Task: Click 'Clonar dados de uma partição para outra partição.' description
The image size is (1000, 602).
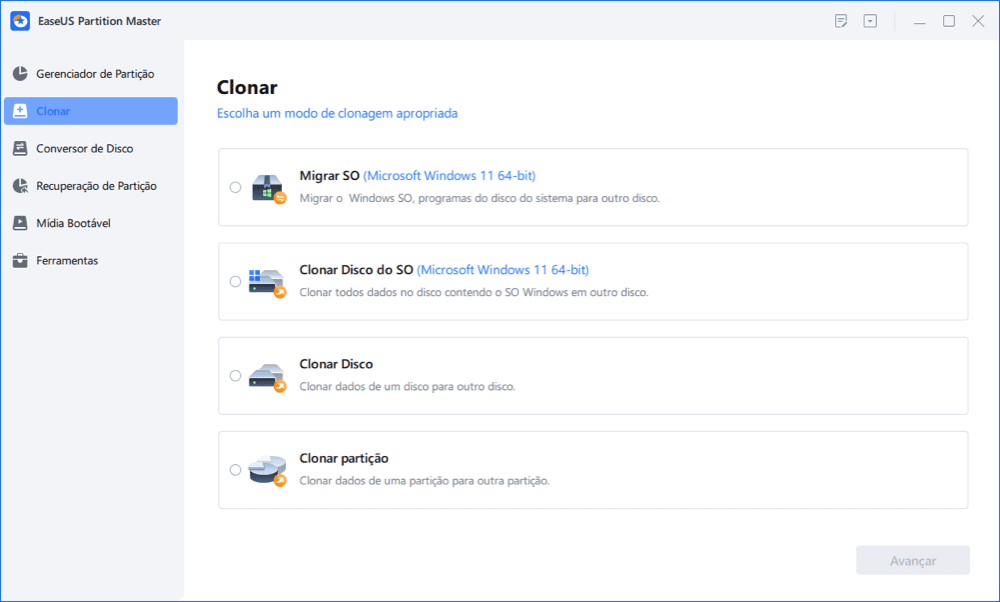Action: (x=425, y=481)
